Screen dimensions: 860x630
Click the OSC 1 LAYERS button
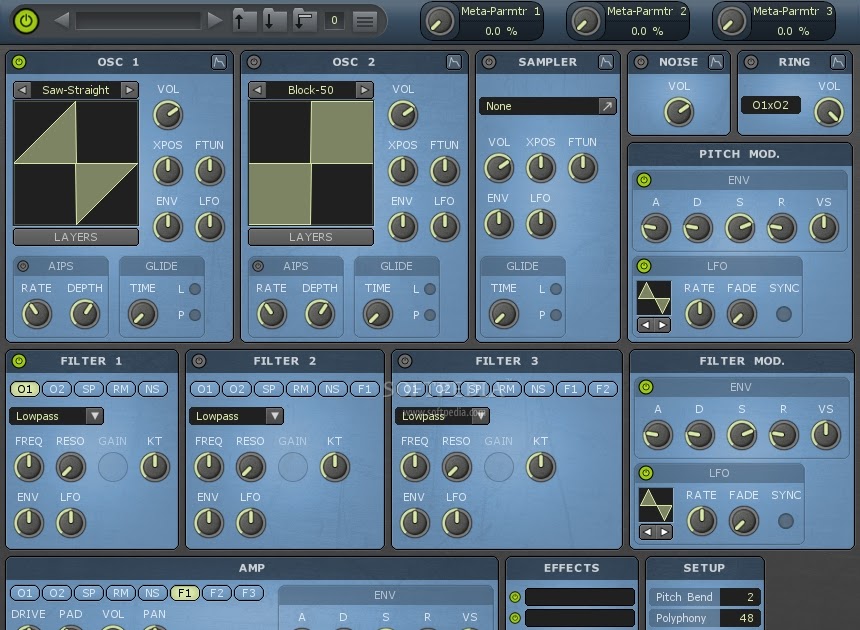pos(76,237)
